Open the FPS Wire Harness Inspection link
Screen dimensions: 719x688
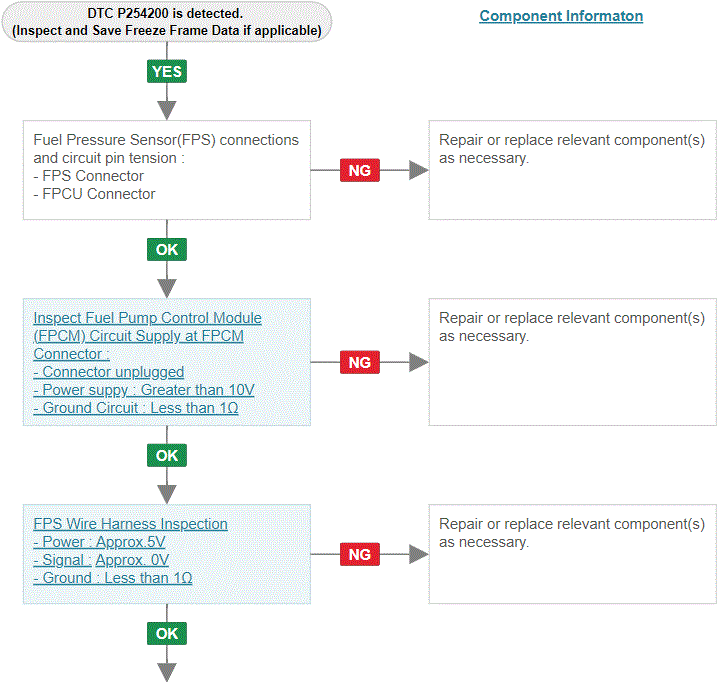130,524
